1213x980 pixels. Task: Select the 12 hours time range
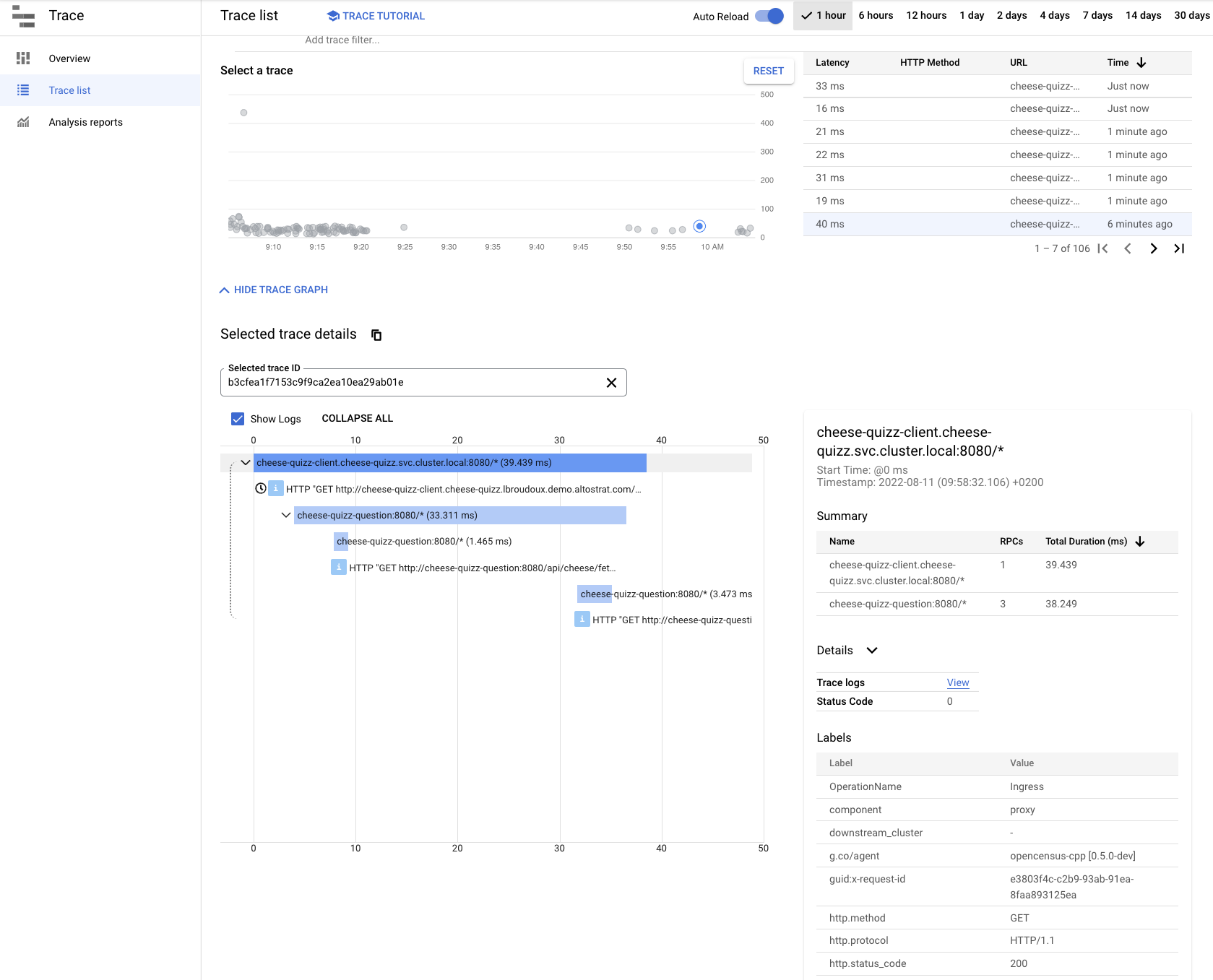tap(926, 15)
